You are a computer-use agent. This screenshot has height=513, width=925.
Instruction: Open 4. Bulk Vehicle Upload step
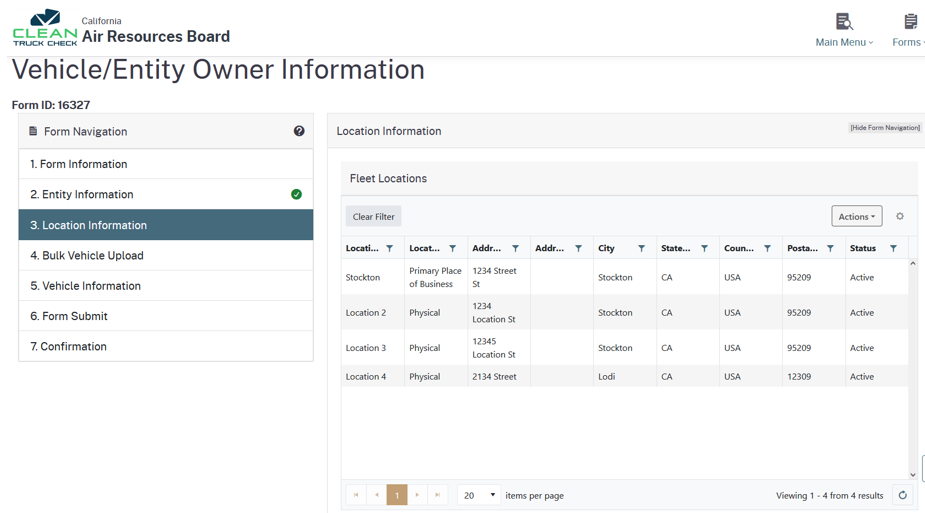[x=87, y=256]
